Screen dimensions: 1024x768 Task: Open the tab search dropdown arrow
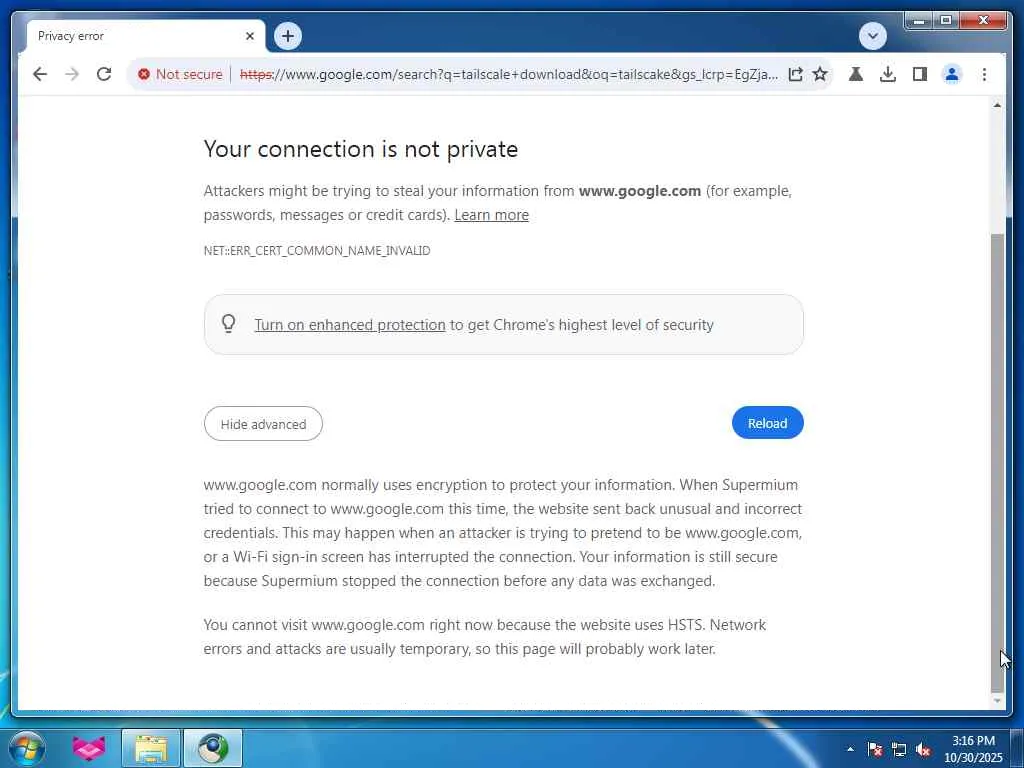(873, 36)
